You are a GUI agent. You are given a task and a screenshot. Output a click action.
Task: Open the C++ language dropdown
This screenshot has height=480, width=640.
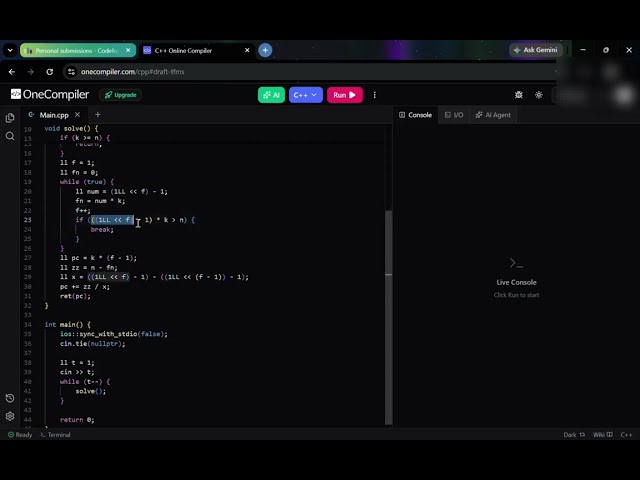pos(305,95)
